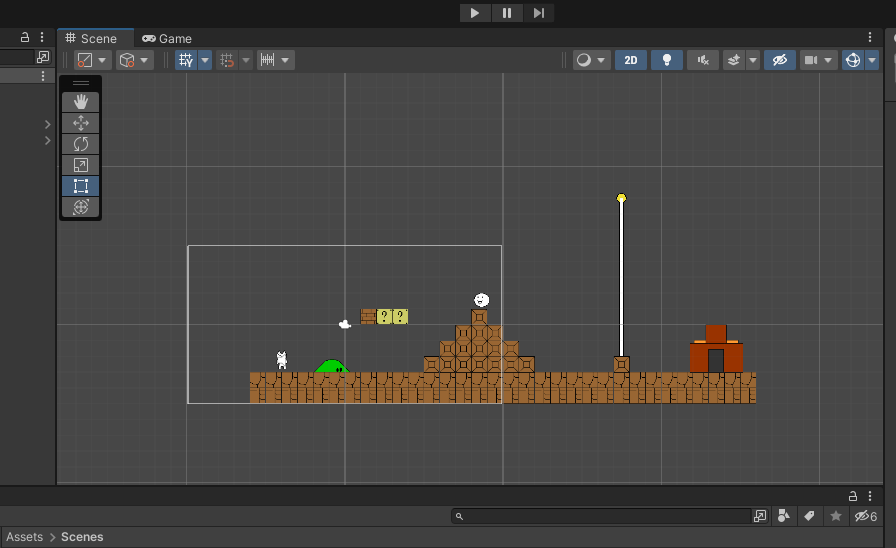Select the Move tool
Screen dimensions: 896x548
(81, 123)
